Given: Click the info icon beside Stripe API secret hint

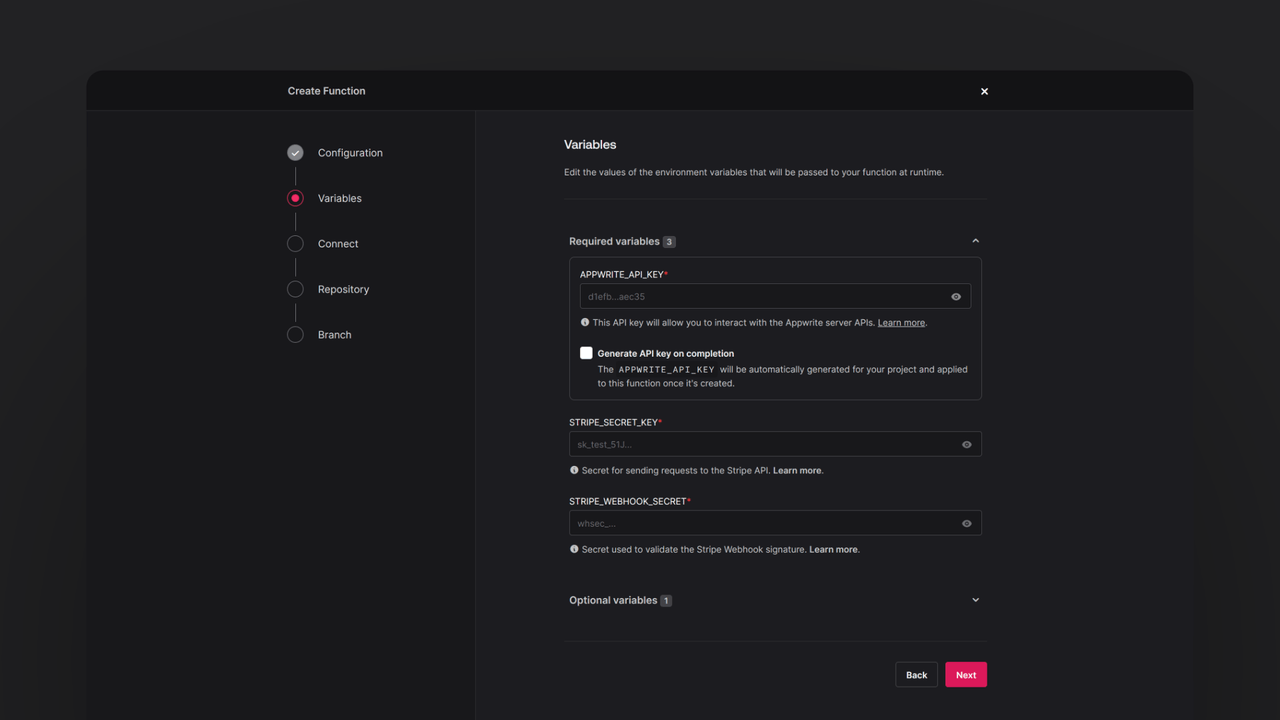Looking at the screenshot, I should pos(574,470).
